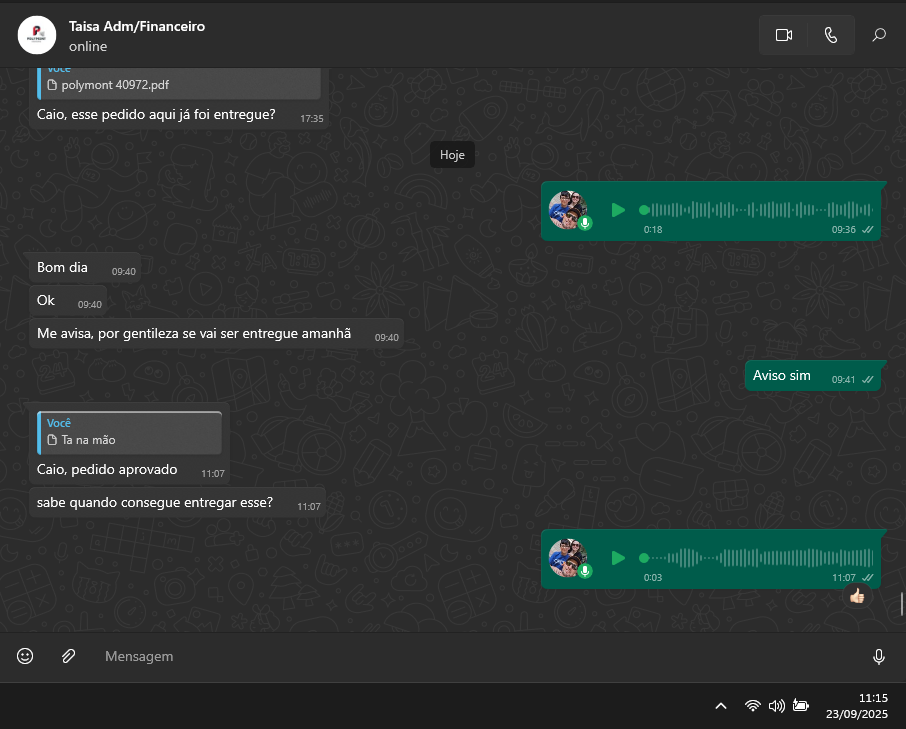Open the emoji picker
The image size is (906, 729).
tap(25, 656)
